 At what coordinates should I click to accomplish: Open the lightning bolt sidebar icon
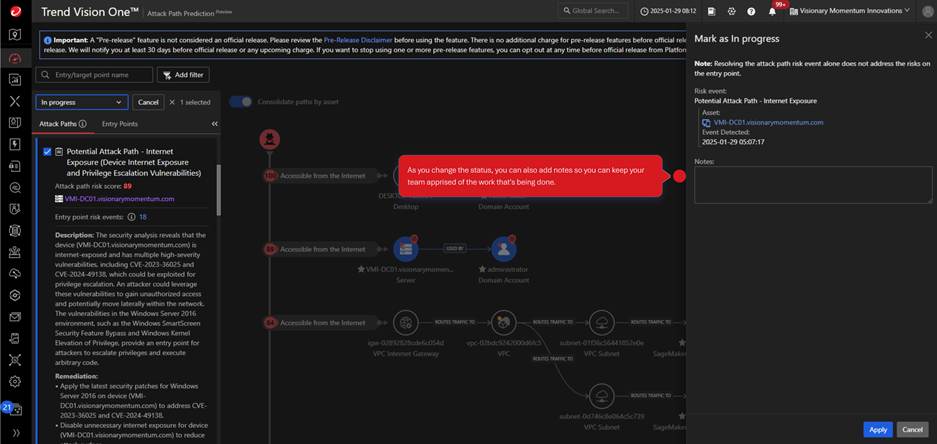(x=15, y=145)
